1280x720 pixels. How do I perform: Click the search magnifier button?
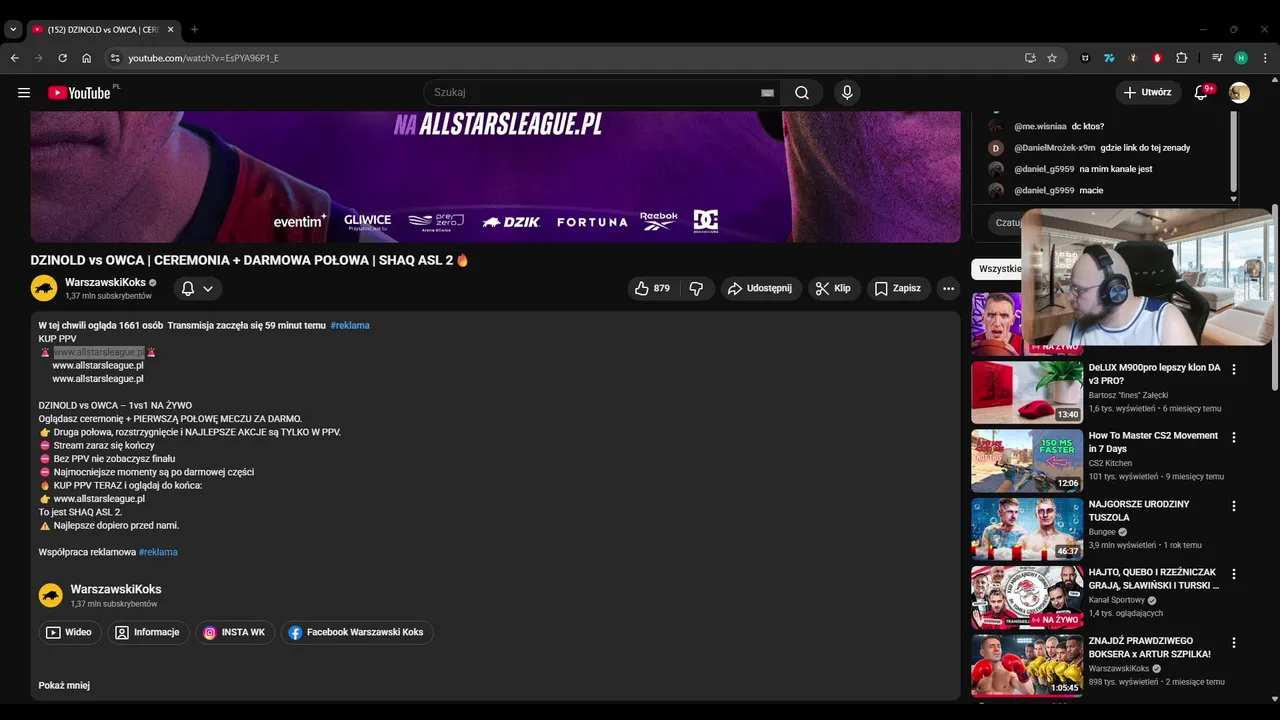[x=802, y=93]
